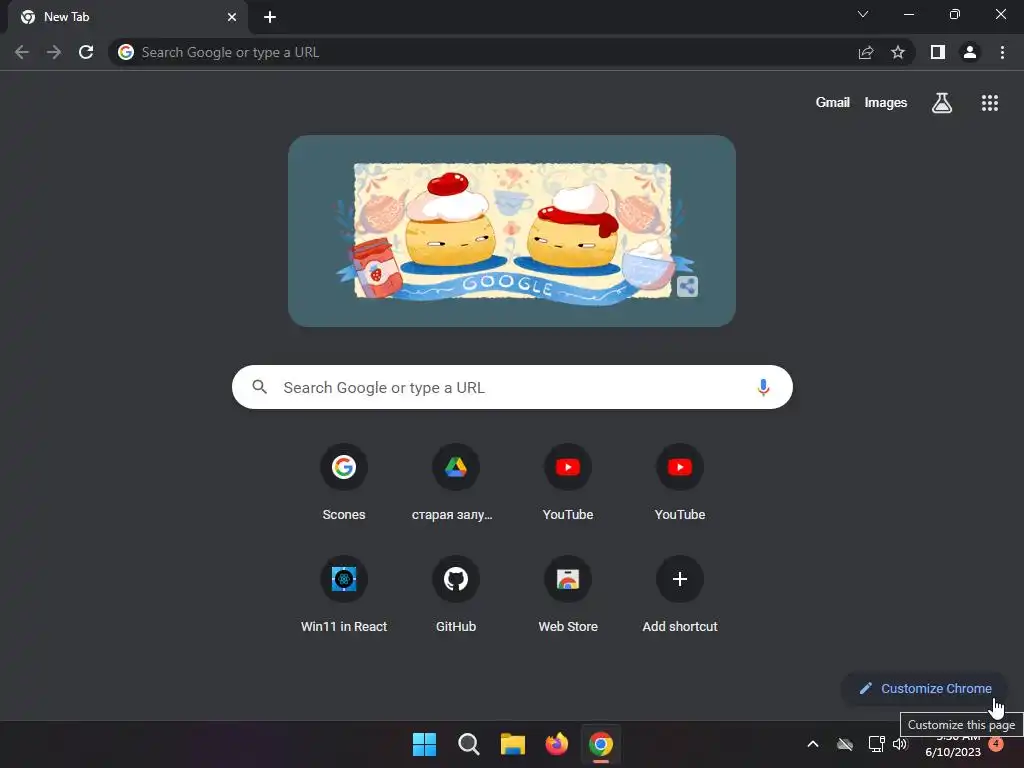Viewport: 1024px width, 768px height.
Task: Open Search Labs flask icon
Action: 942,103
